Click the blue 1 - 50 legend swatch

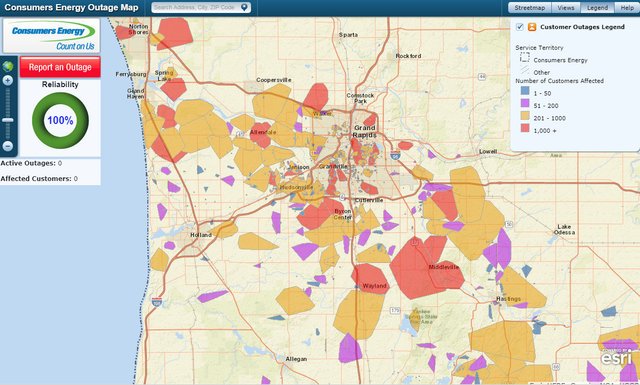(x=525, y=91)
